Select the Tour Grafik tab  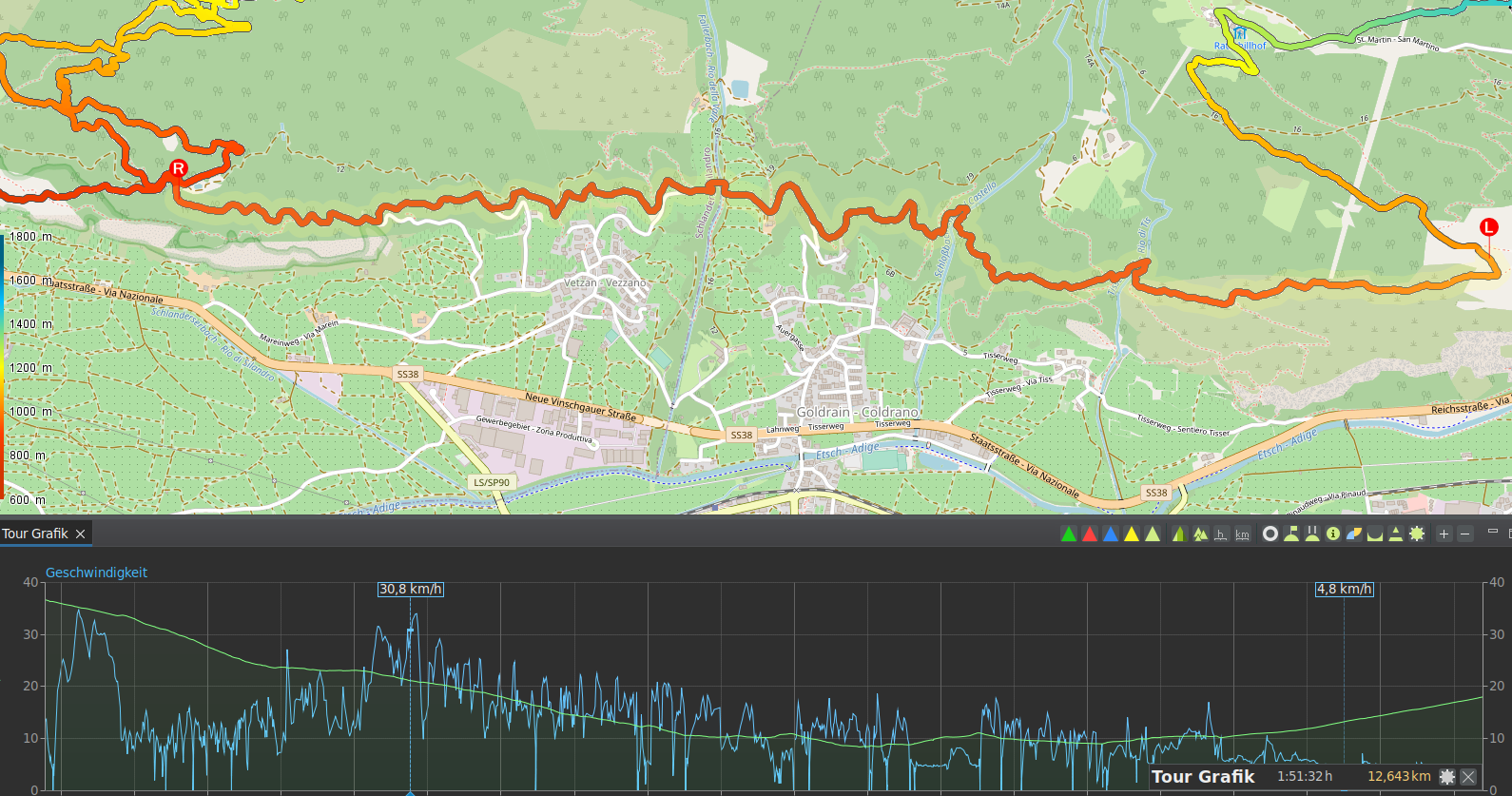(x=35, y=534)
